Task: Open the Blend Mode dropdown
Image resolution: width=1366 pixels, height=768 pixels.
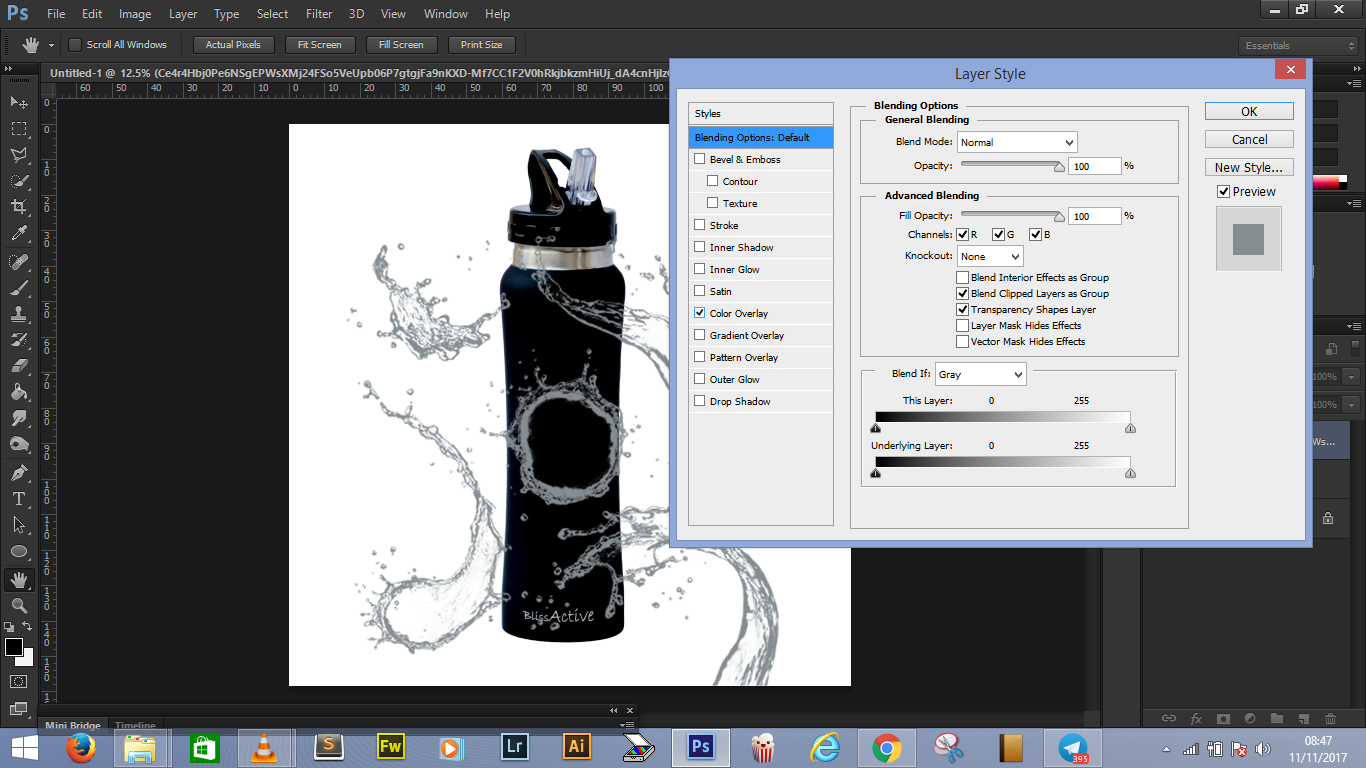Action: coord(1017,141)
